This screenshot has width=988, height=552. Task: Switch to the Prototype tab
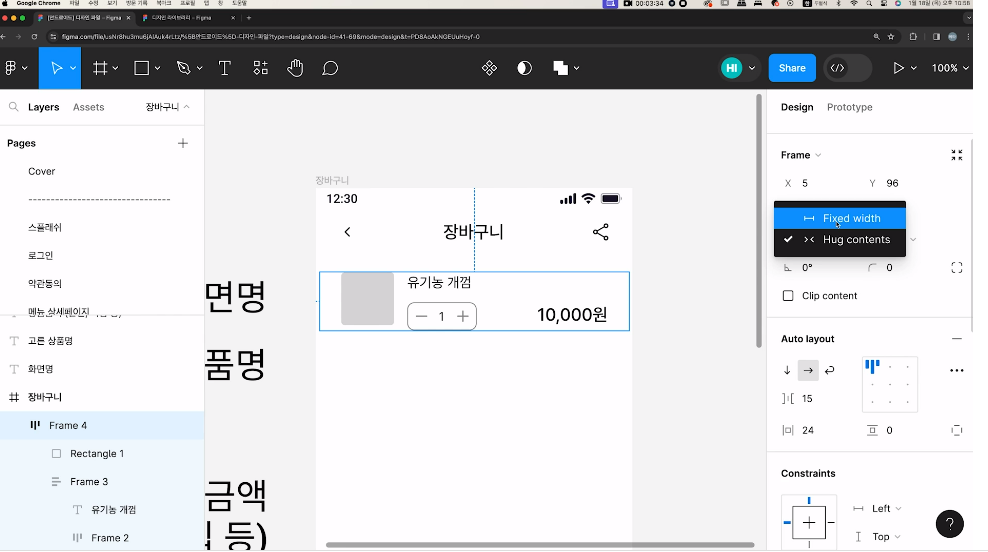(849, 107)
